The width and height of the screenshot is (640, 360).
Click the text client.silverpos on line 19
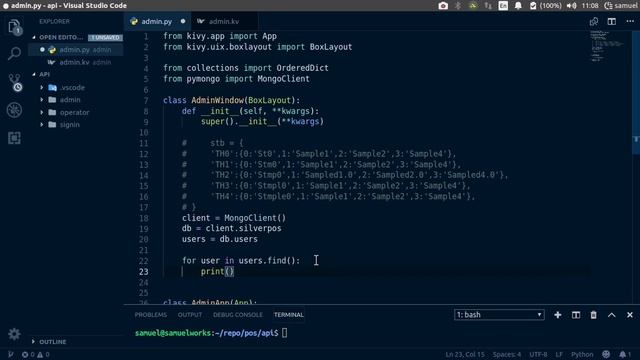coord(243,229)
